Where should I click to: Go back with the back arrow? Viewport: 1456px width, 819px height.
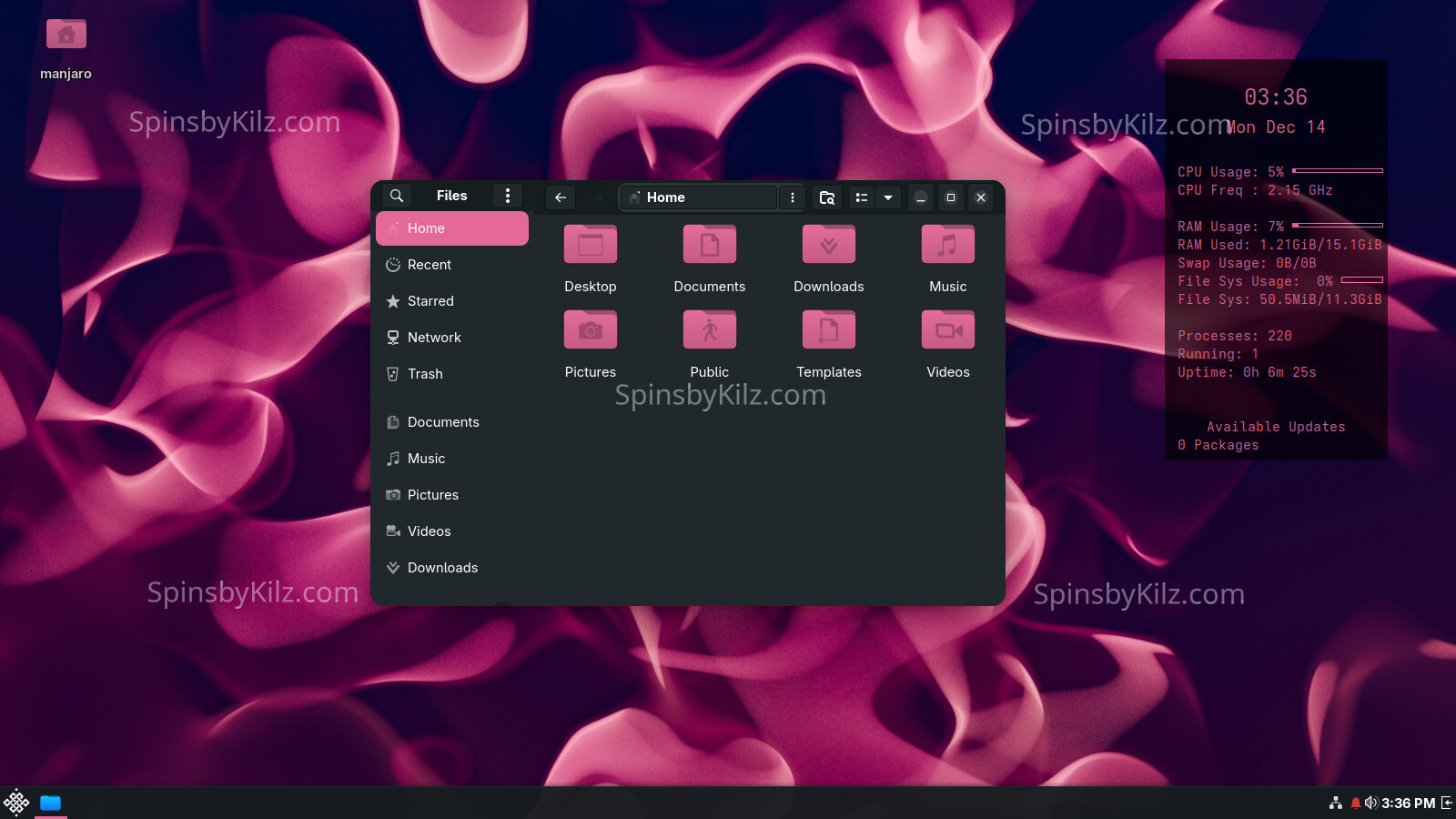click(x=561, y=197)
